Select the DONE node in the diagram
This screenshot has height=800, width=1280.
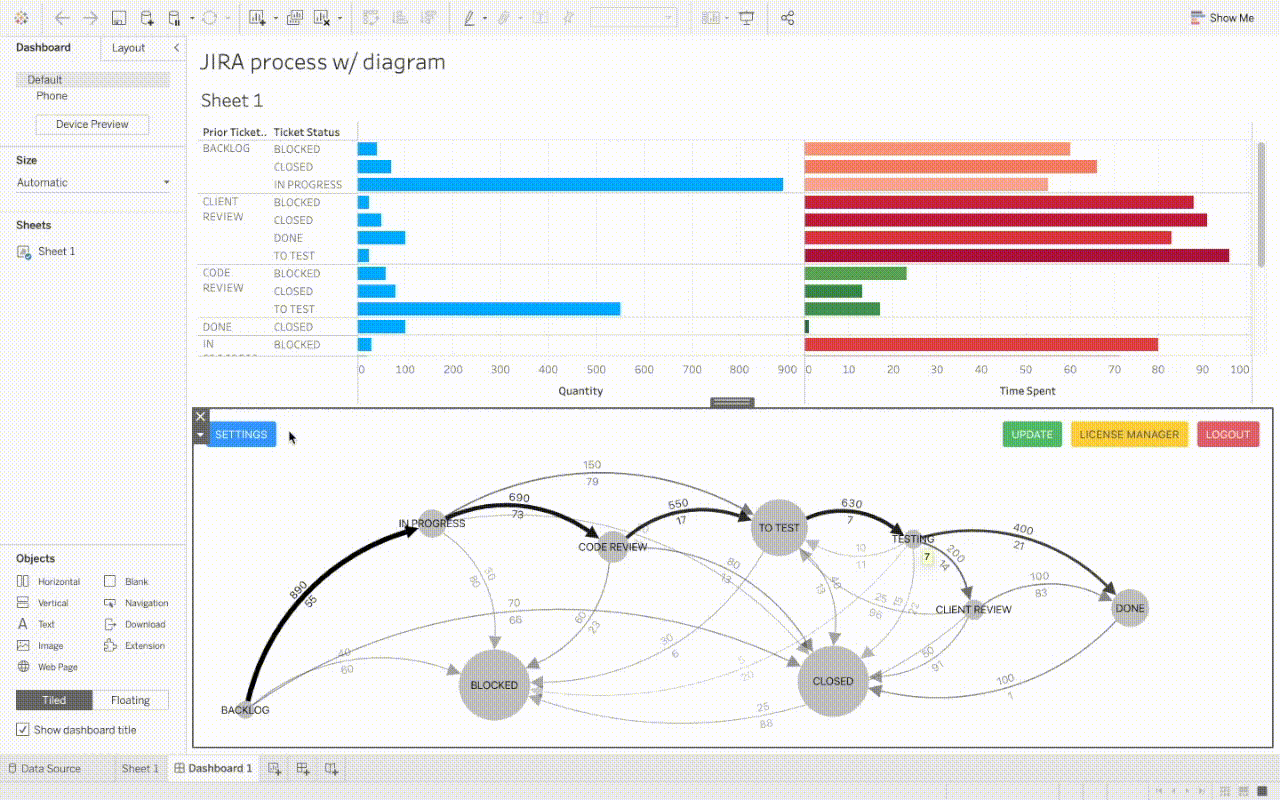[x=1130, y=608]
